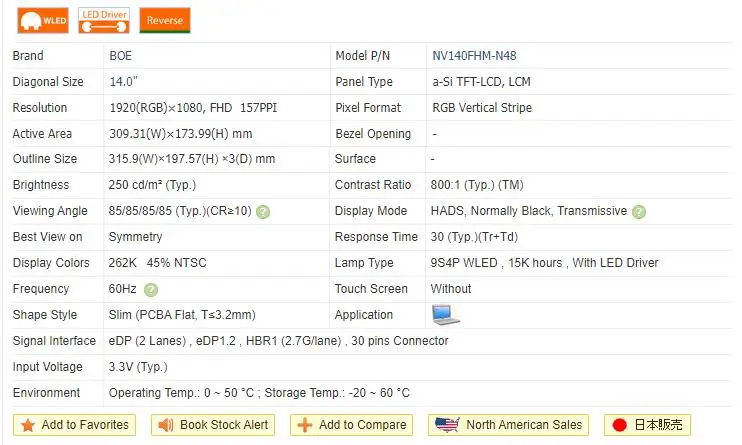Click the Signal Interface label

[x=54, y=341]
